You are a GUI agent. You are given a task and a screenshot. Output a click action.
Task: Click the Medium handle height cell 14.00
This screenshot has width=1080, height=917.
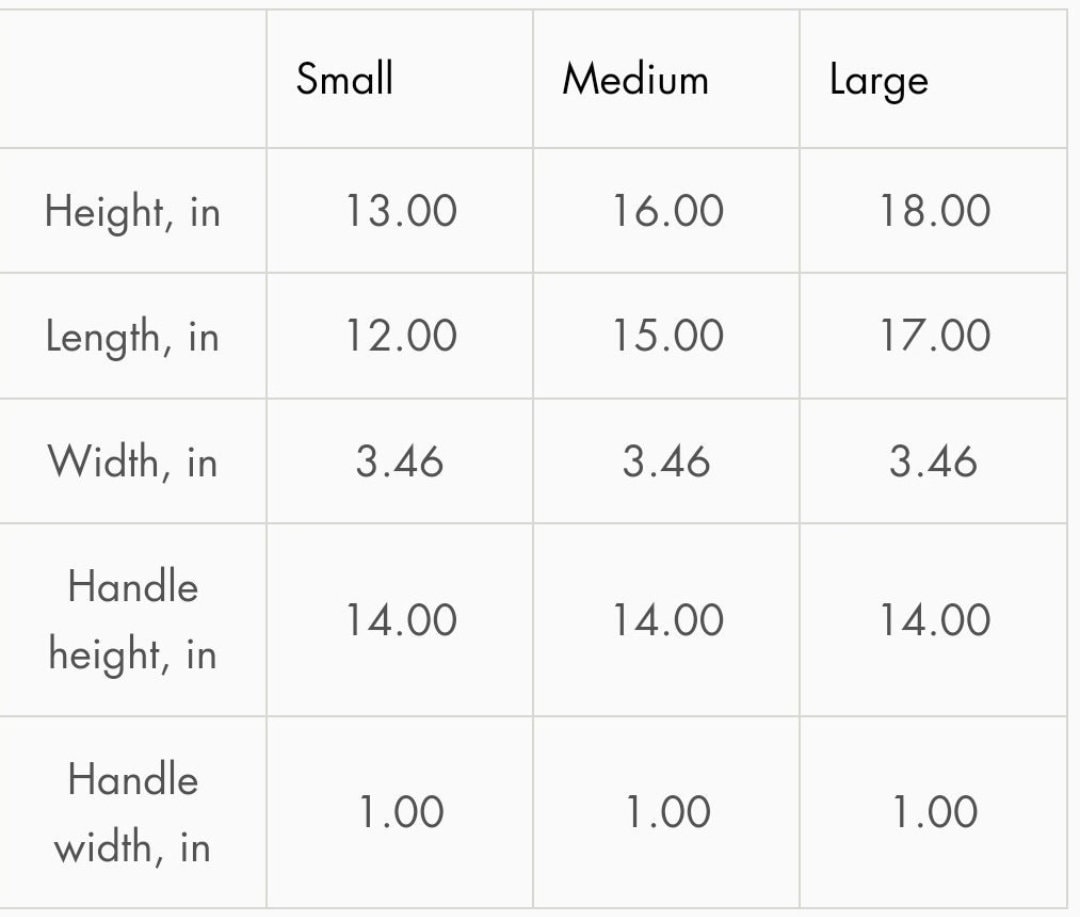click(x=668, y=619)
